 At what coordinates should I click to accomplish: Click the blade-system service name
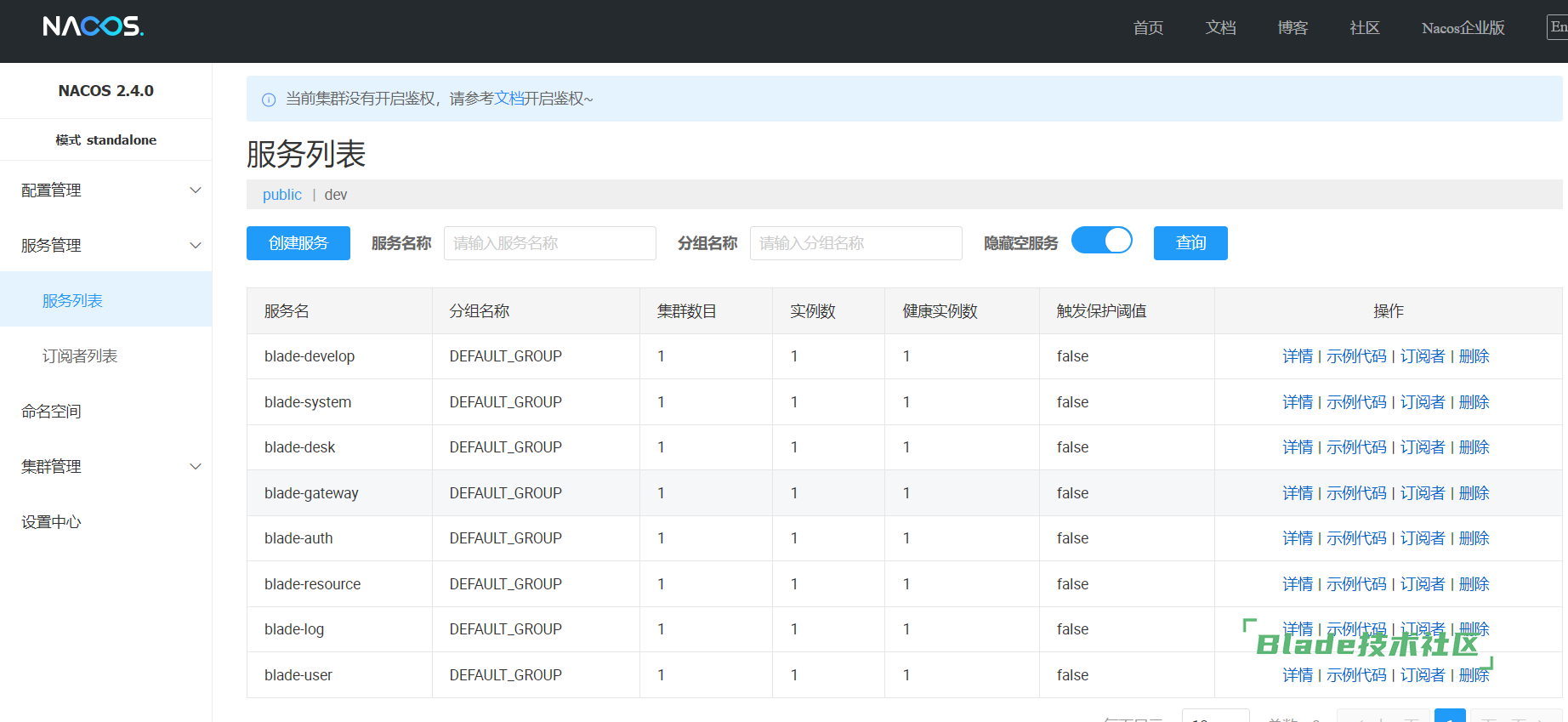(308, 402)
